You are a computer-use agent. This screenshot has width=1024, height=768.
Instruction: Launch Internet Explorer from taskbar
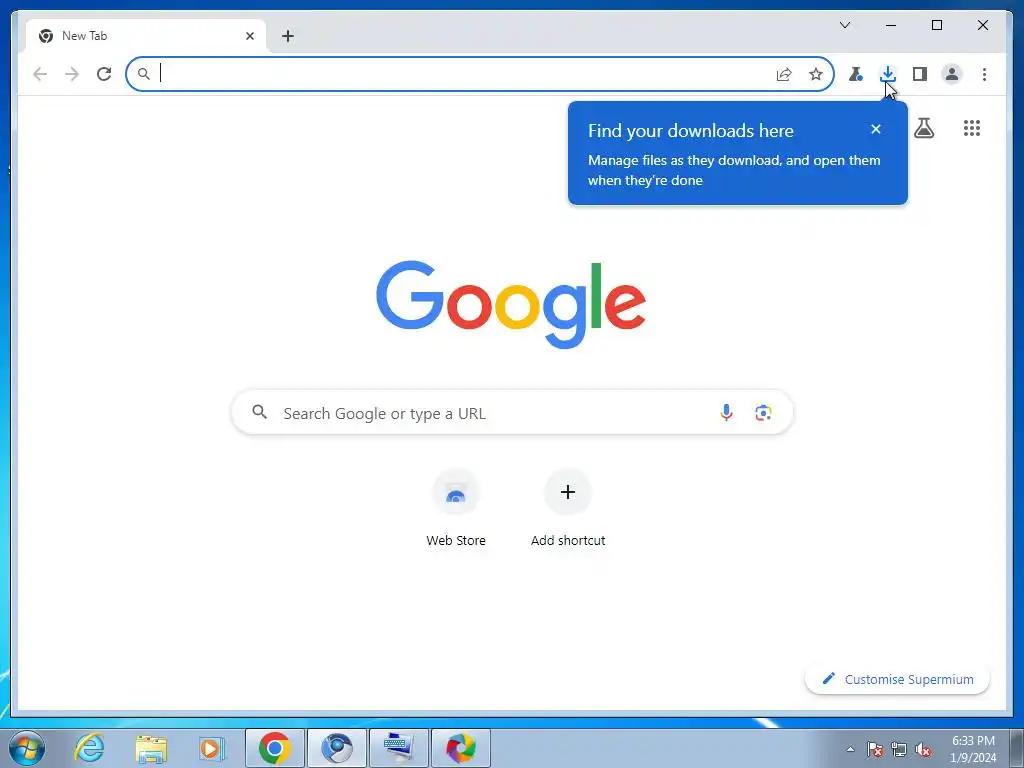89,748
